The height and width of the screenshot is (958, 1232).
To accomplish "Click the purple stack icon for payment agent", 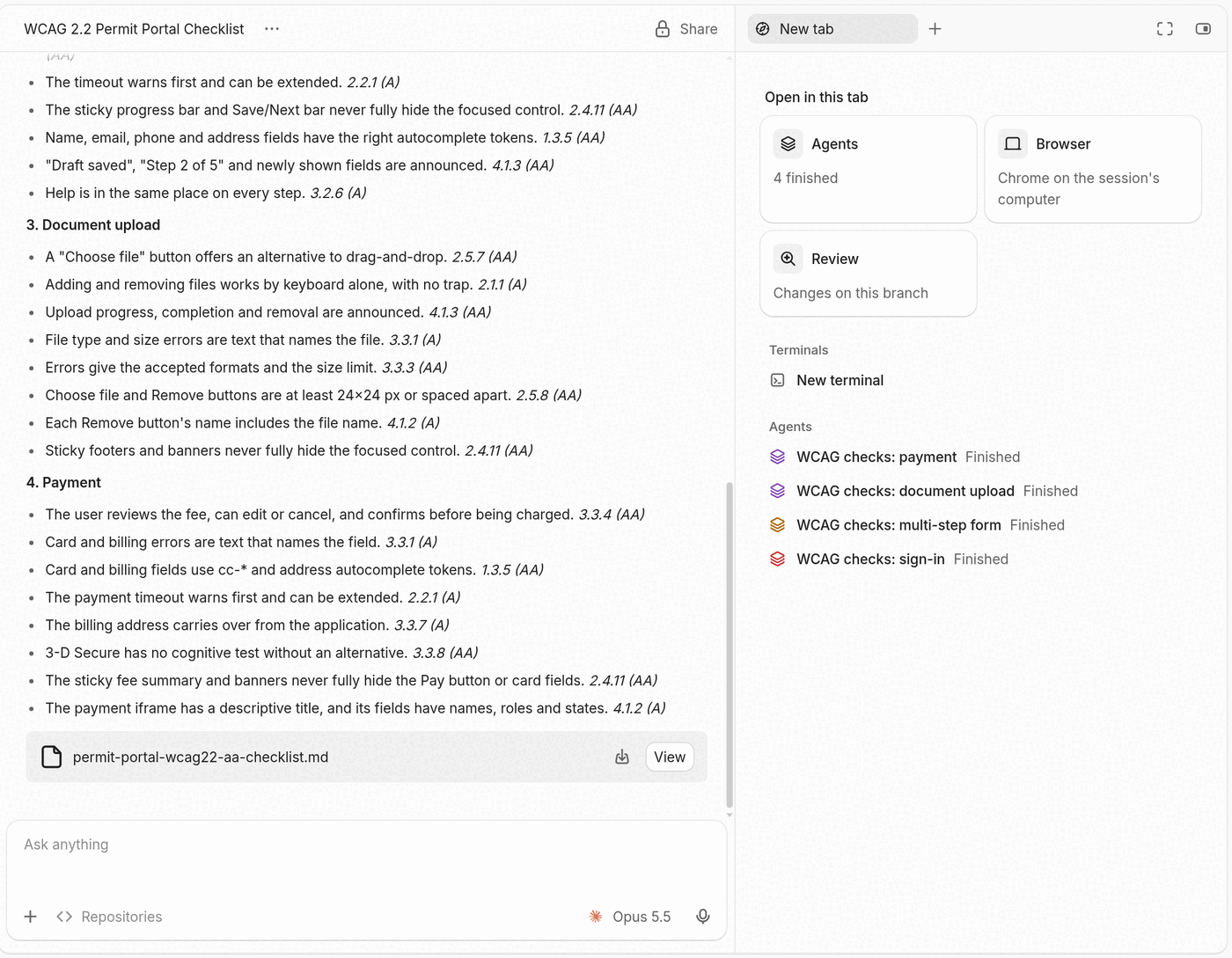I will coord(778,457).
